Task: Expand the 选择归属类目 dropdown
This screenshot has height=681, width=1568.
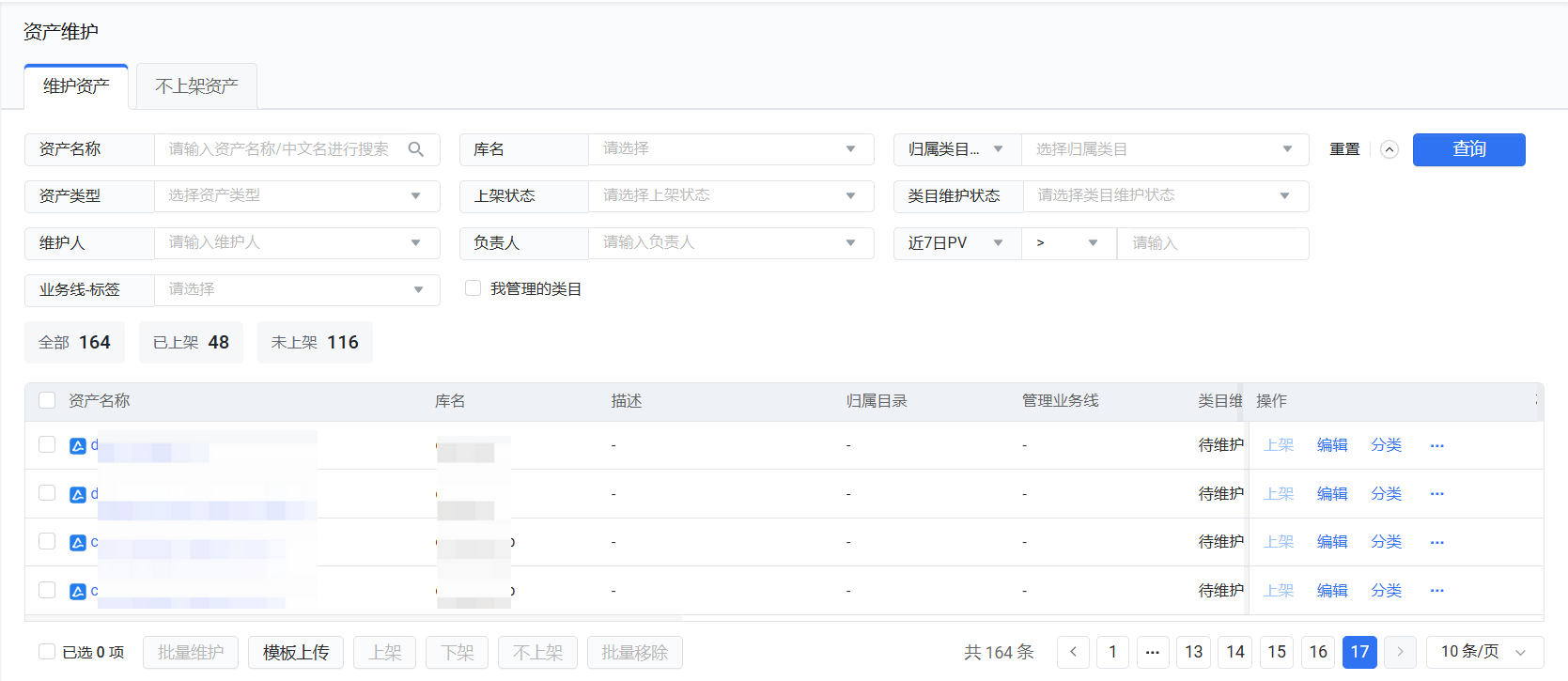Action: [1165, 149]
